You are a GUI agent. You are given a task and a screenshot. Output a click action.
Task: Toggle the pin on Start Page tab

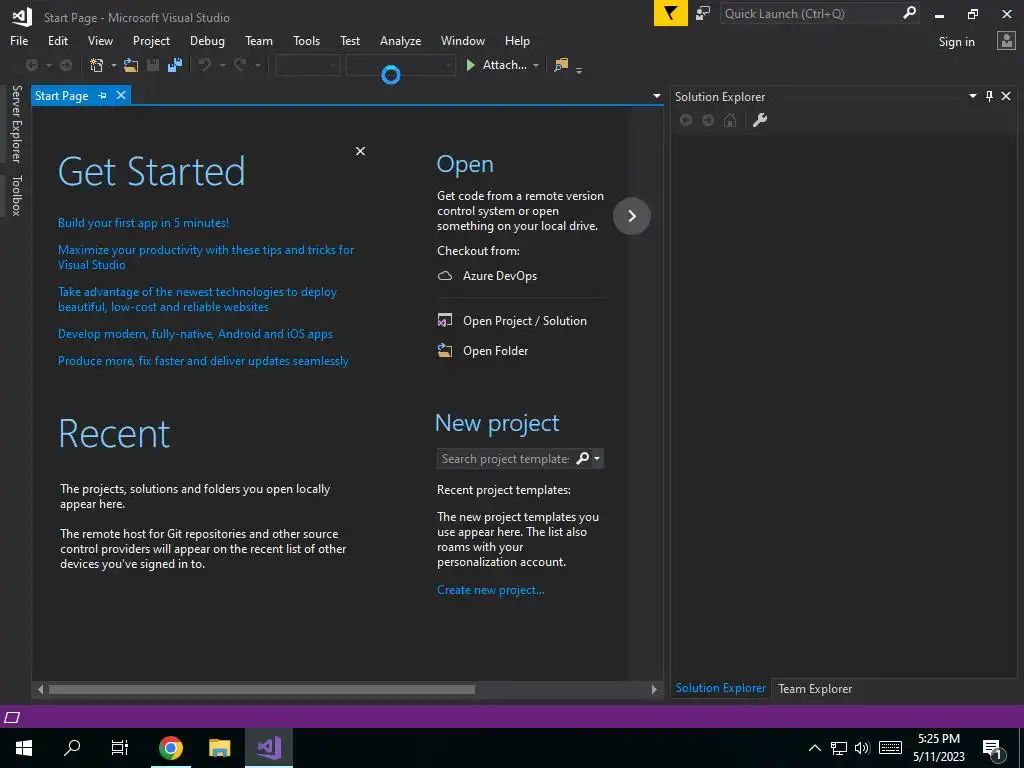click(103, 95)
